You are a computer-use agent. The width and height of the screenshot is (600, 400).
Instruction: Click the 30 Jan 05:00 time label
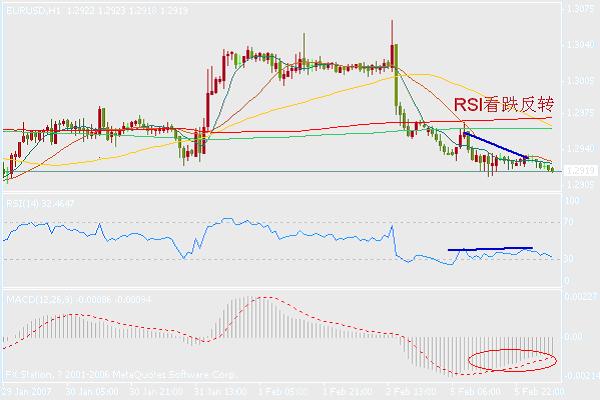92,392
